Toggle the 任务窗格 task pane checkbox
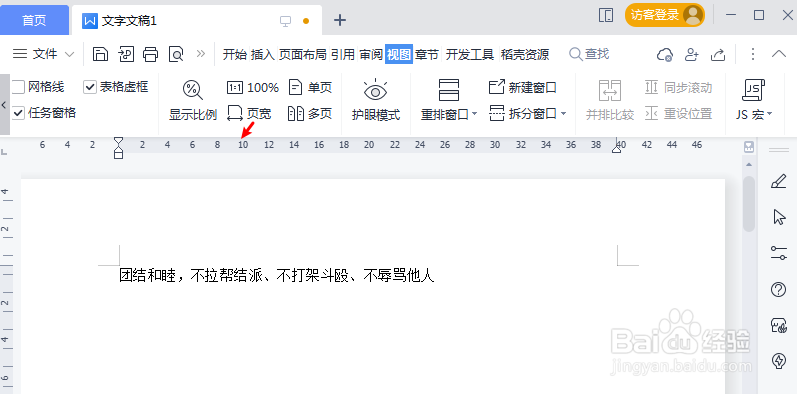The height and width of the screenshot is (394, 797). click(18, 113)
